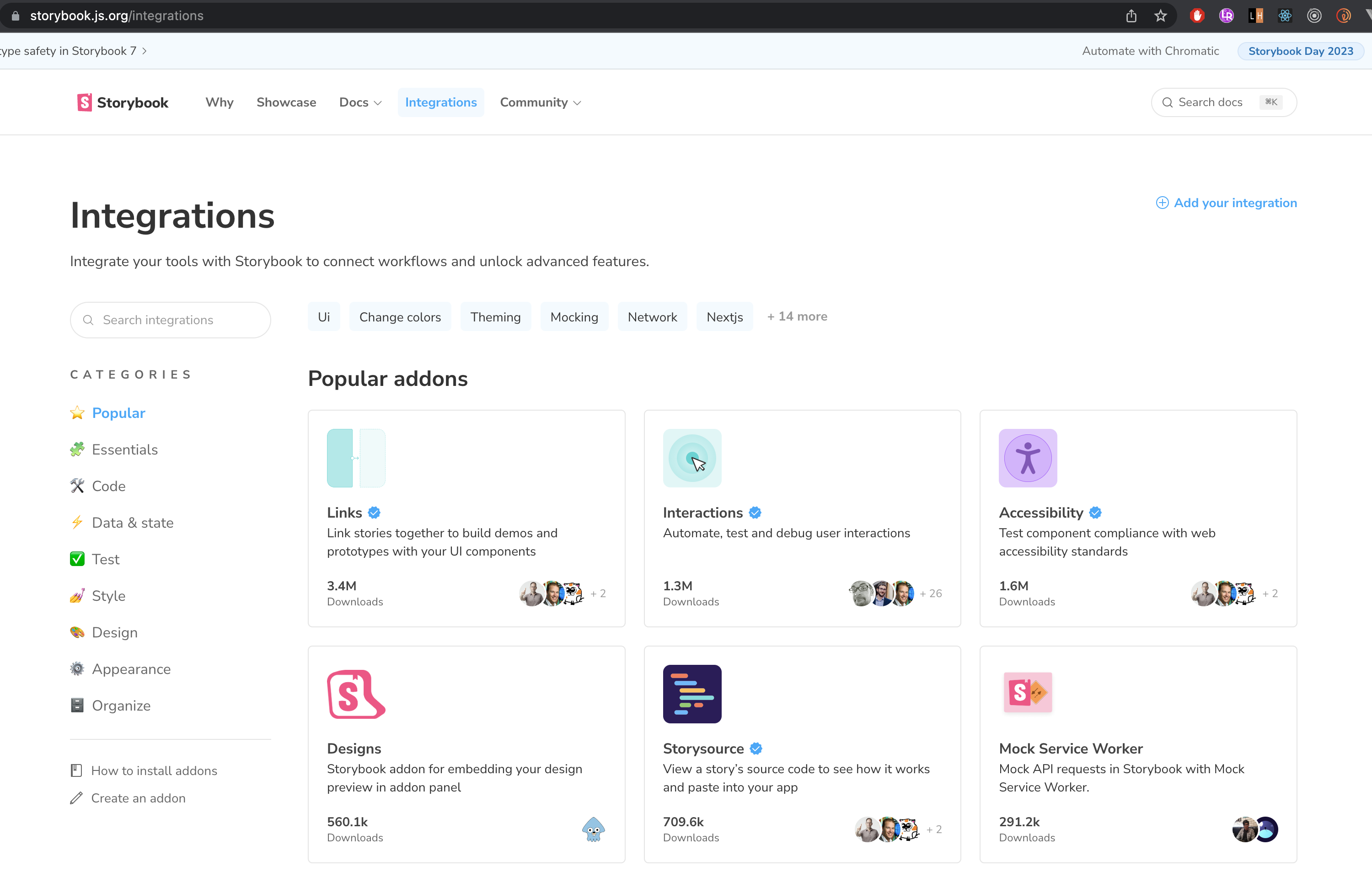Viewport: 1372px width, 877px height.
Task: Click the Interactions addon cursor icon
Action: tap(691, 458)
